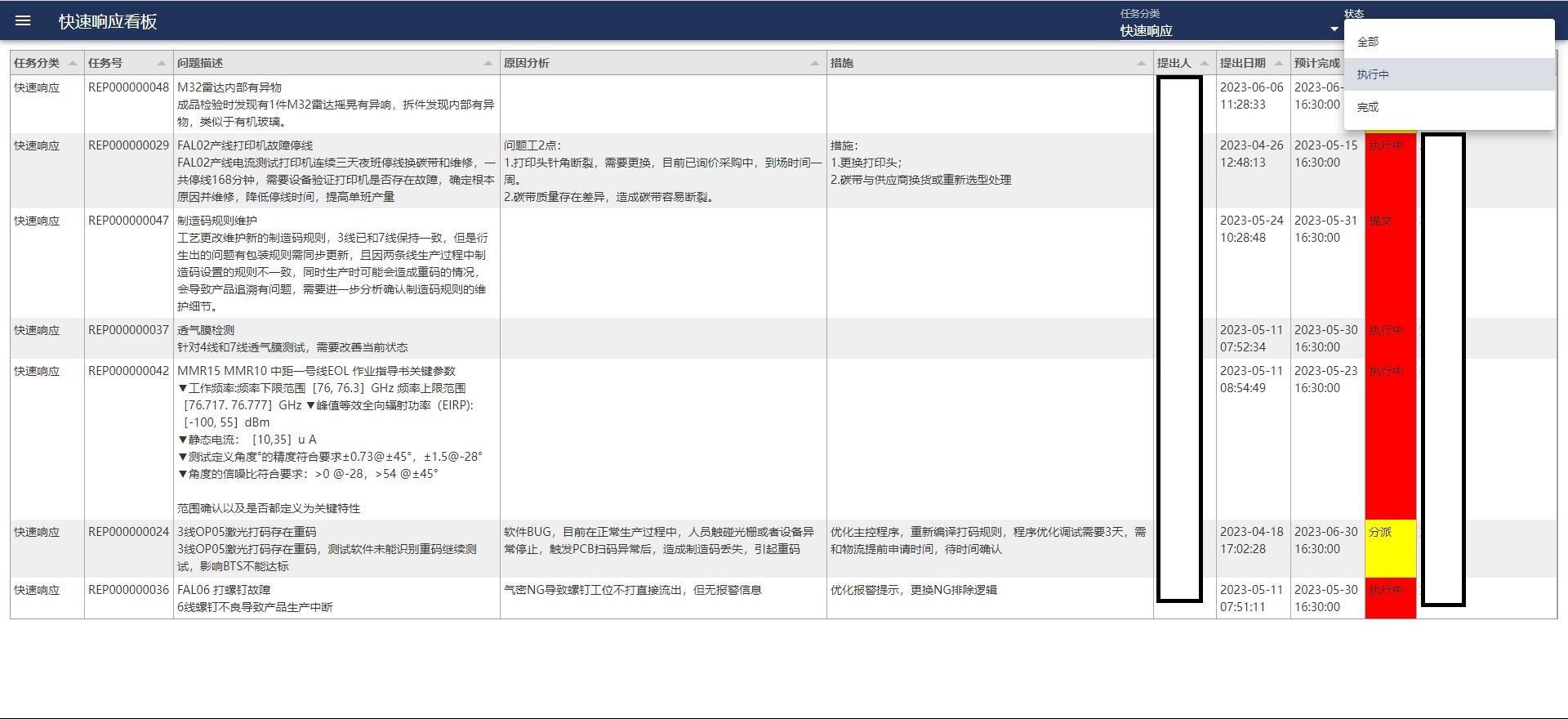This screenshot has width=1568, height=719.
Task: Click the red 提交 status of REP000000047
Action: pos(1390,262)
